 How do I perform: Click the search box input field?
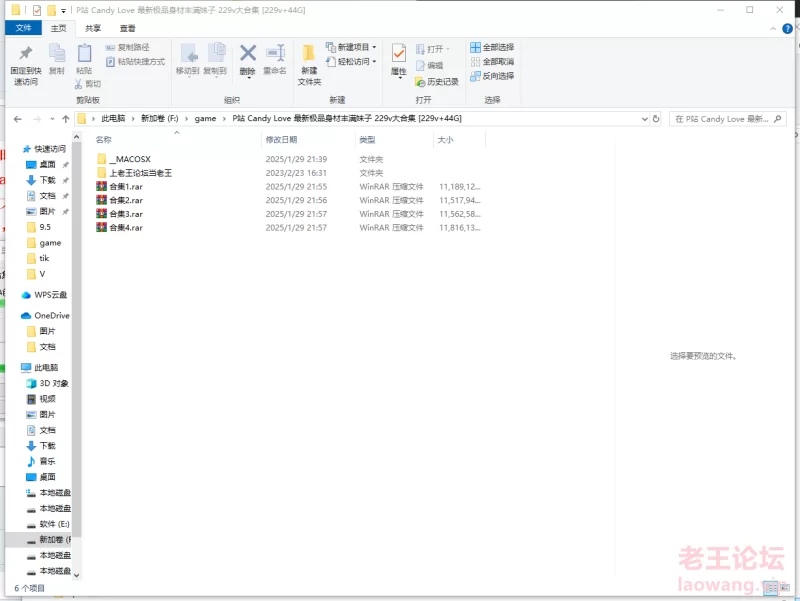tap(727, 119)
